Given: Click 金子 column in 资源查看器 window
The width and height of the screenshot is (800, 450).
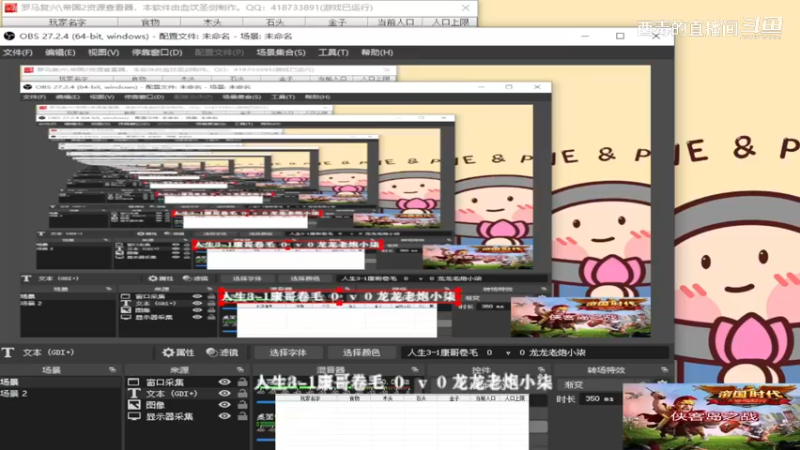Looking at the screenshot, I should (x=337, y=22).
